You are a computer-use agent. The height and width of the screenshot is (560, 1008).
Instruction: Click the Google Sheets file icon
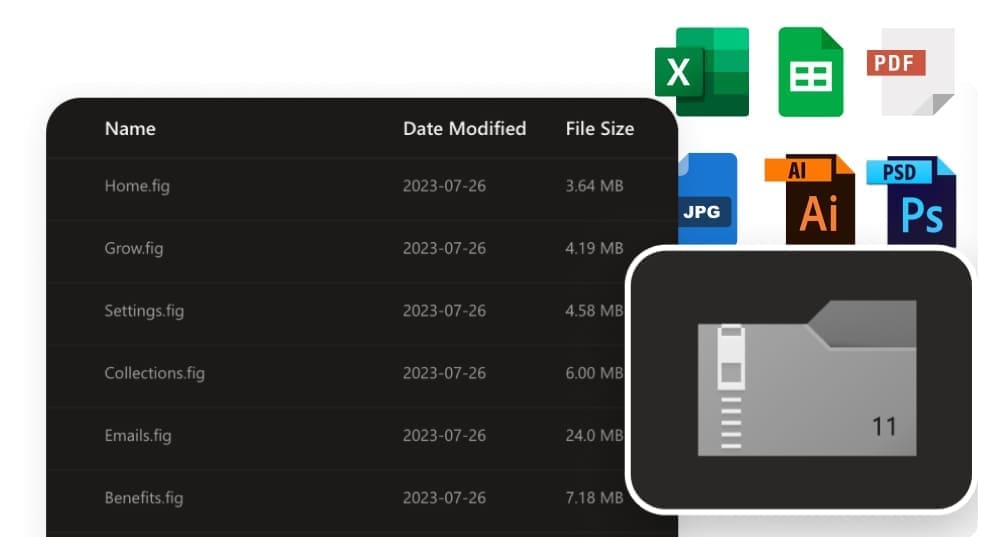click(x=810, y=72)
